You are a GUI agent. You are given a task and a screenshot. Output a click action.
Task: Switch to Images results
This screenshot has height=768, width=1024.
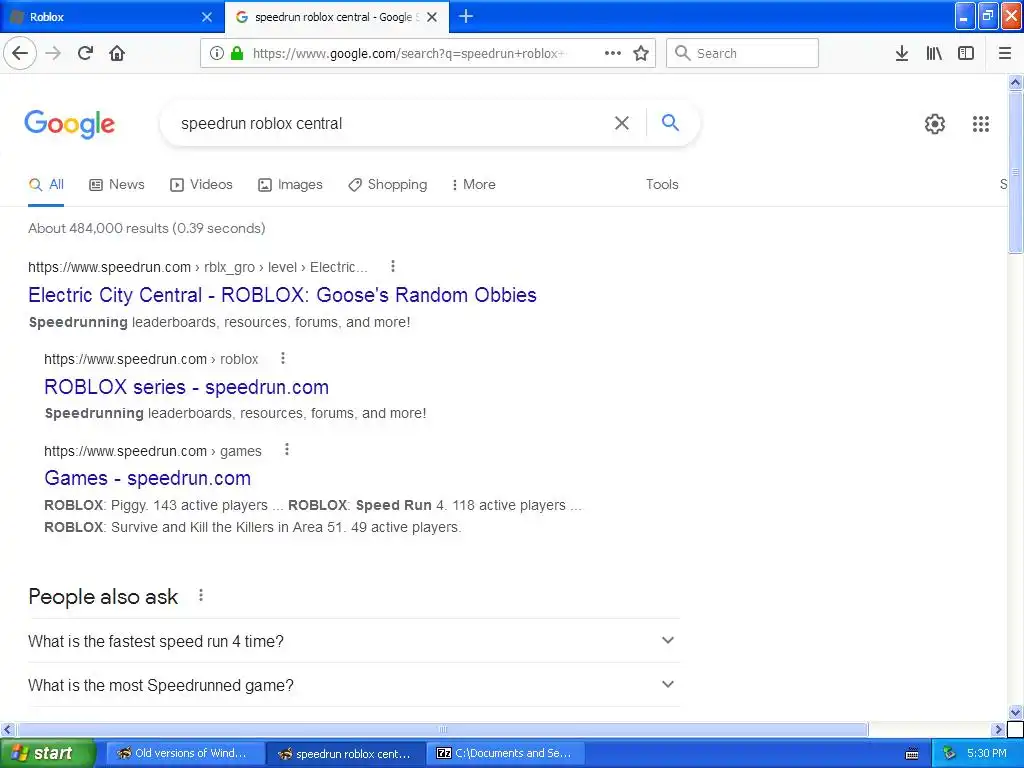pyautogui.click(x=291, y=185)
